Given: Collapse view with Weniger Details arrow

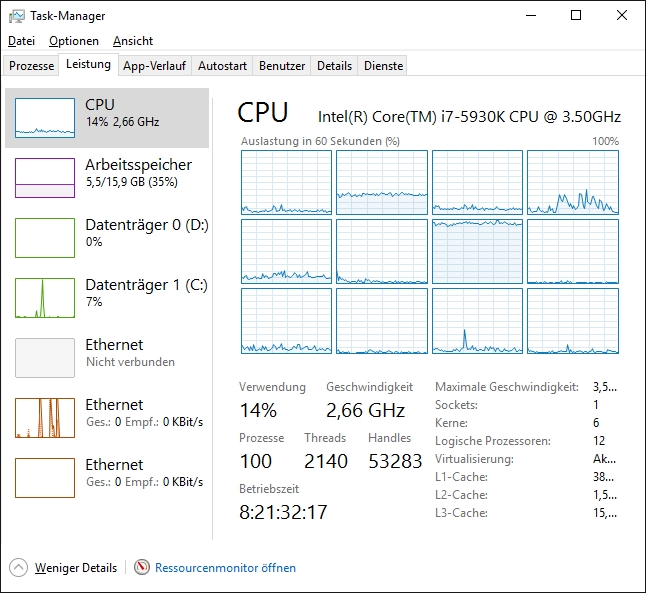Looking at the screenshot, I should [x=18, y=568].
